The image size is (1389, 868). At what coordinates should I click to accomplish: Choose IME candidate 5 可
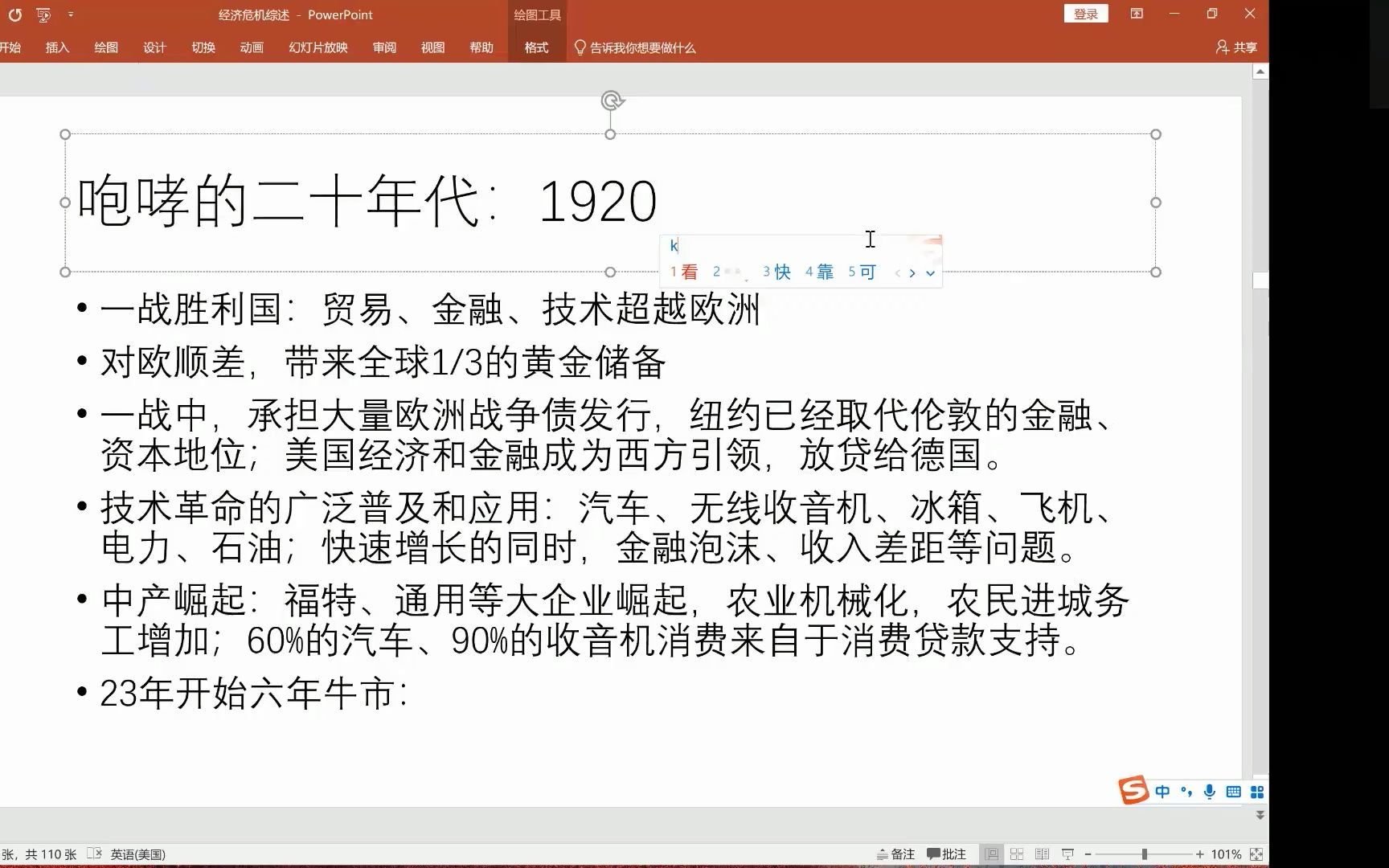tap(862, 272)
